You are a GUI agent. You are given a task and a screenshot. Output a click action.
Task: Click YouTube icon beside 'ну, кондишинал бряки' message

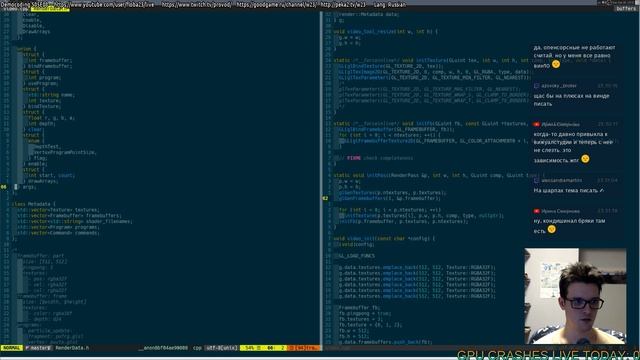pyautogui.click(x=536, y=211)
